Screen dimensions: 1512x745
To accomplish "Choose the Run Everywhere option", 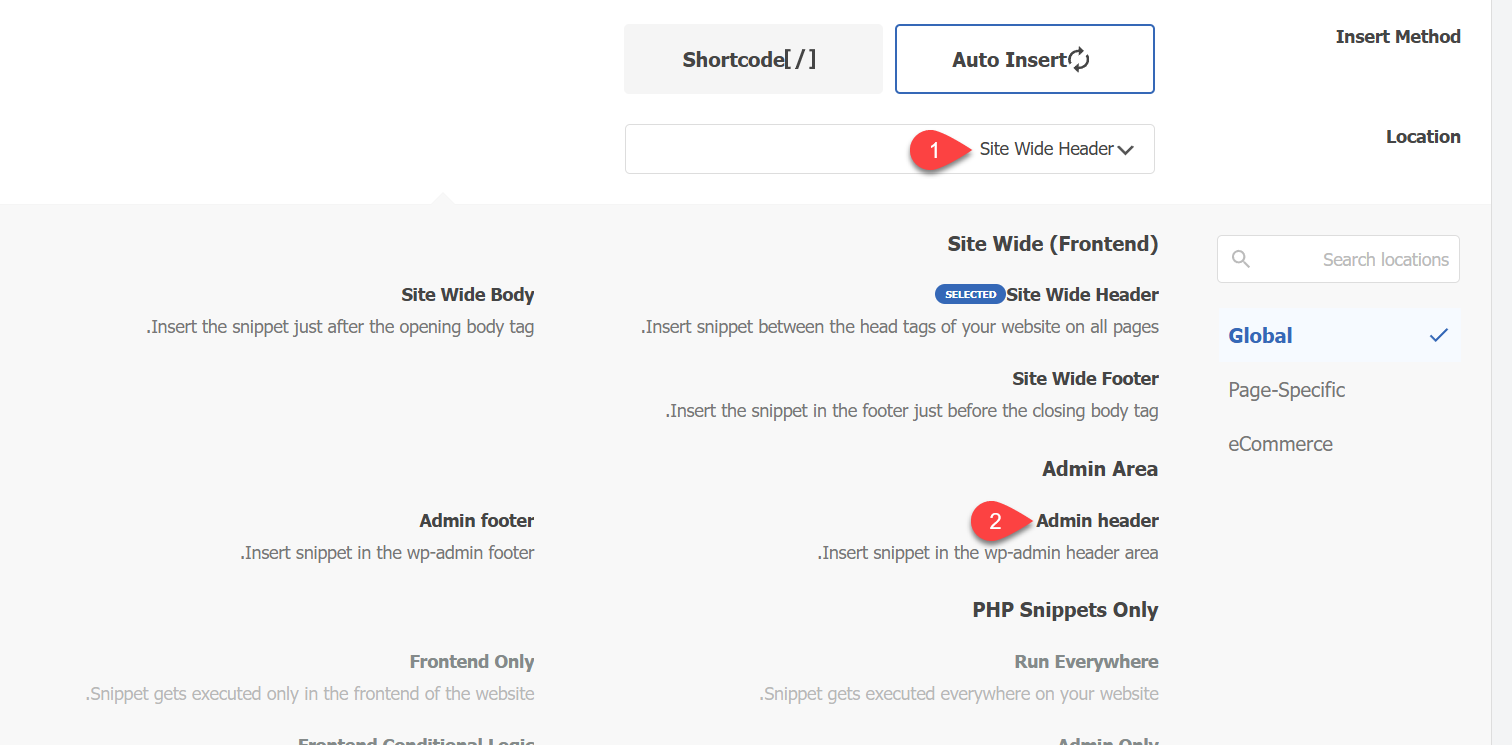I will (1086, 662).
